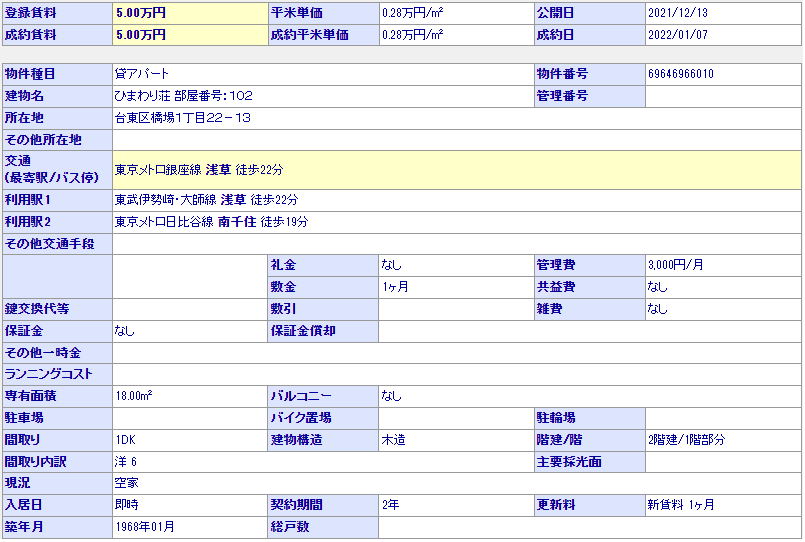Click the registered rent value 5.00万円
The width and height of the screenshot is (805, 542).
[x=141, y=13]
